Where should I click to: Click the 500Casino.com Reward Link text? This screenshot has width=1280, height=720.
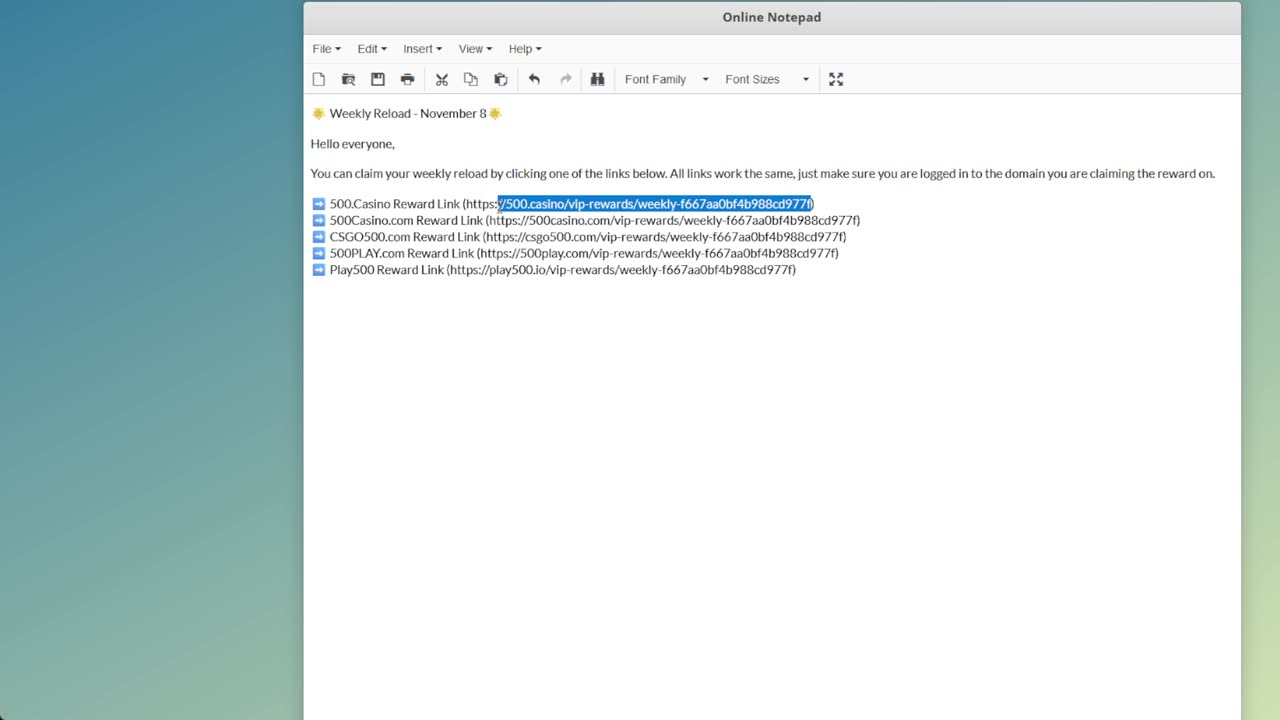(x=406, y=220)
